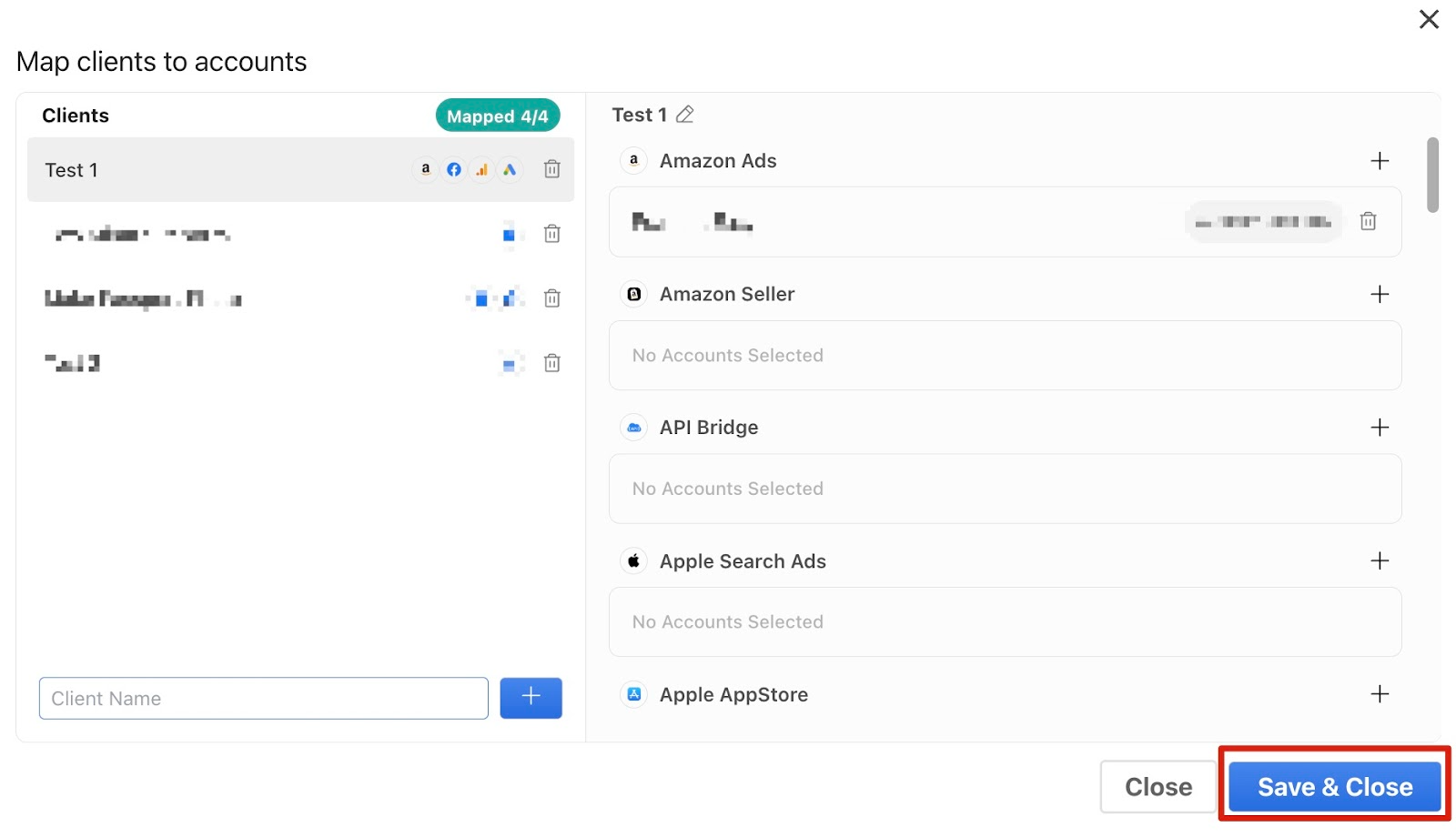Focus the Client Name input field
Screen dimensions: 1456x837
pyautogui.click(x=263, y=698)
